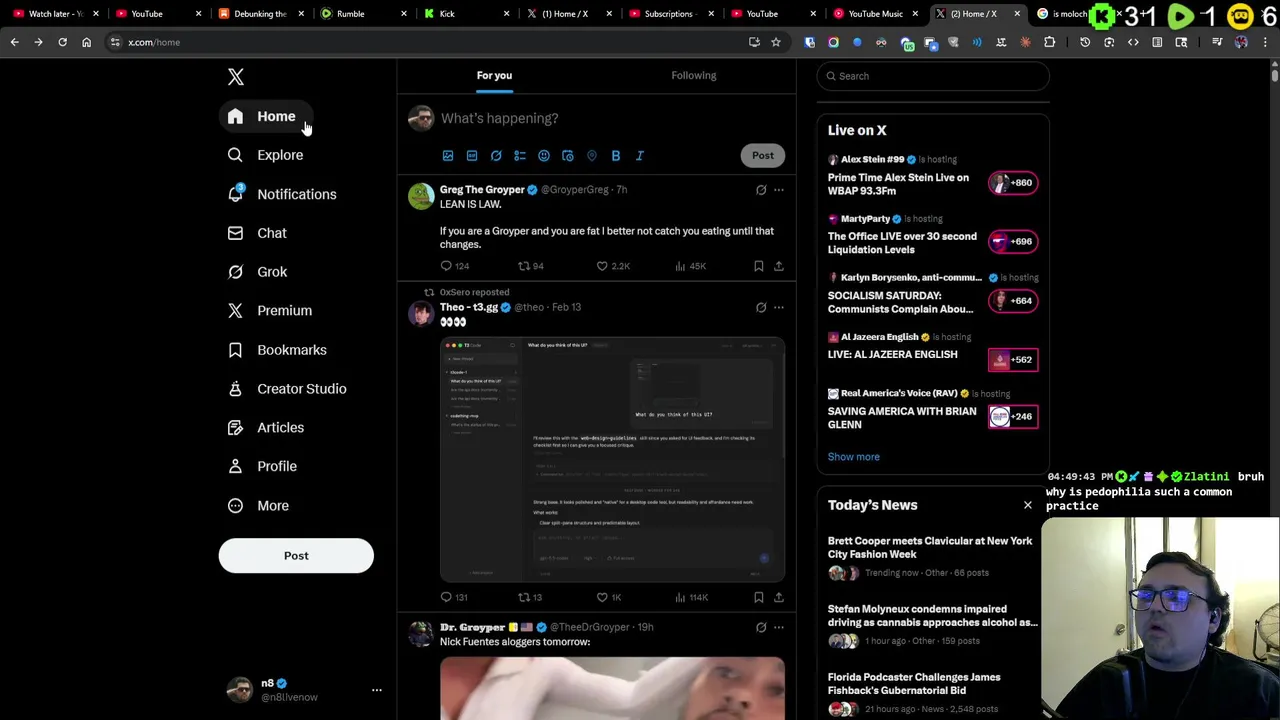Apply bold formatting in composer
1280x720 pixels.
[x=616, y=156]
